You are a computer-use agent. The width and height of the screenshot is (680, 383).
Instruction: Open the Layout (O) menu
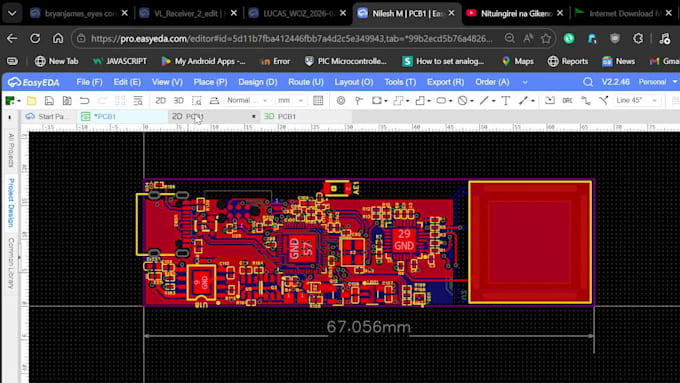click(353, 82)
